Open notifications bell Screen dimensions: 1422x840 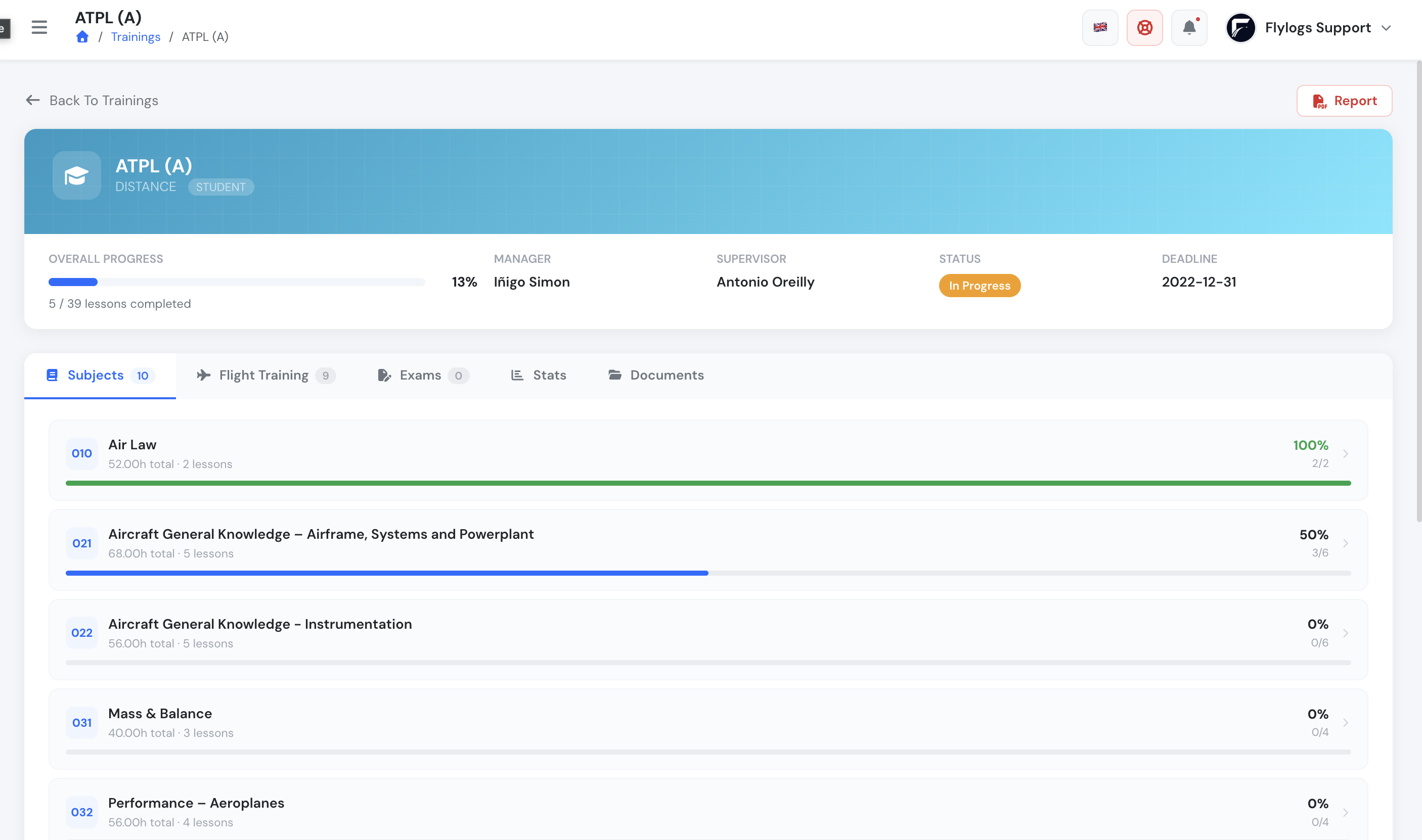click(1189, 27)
